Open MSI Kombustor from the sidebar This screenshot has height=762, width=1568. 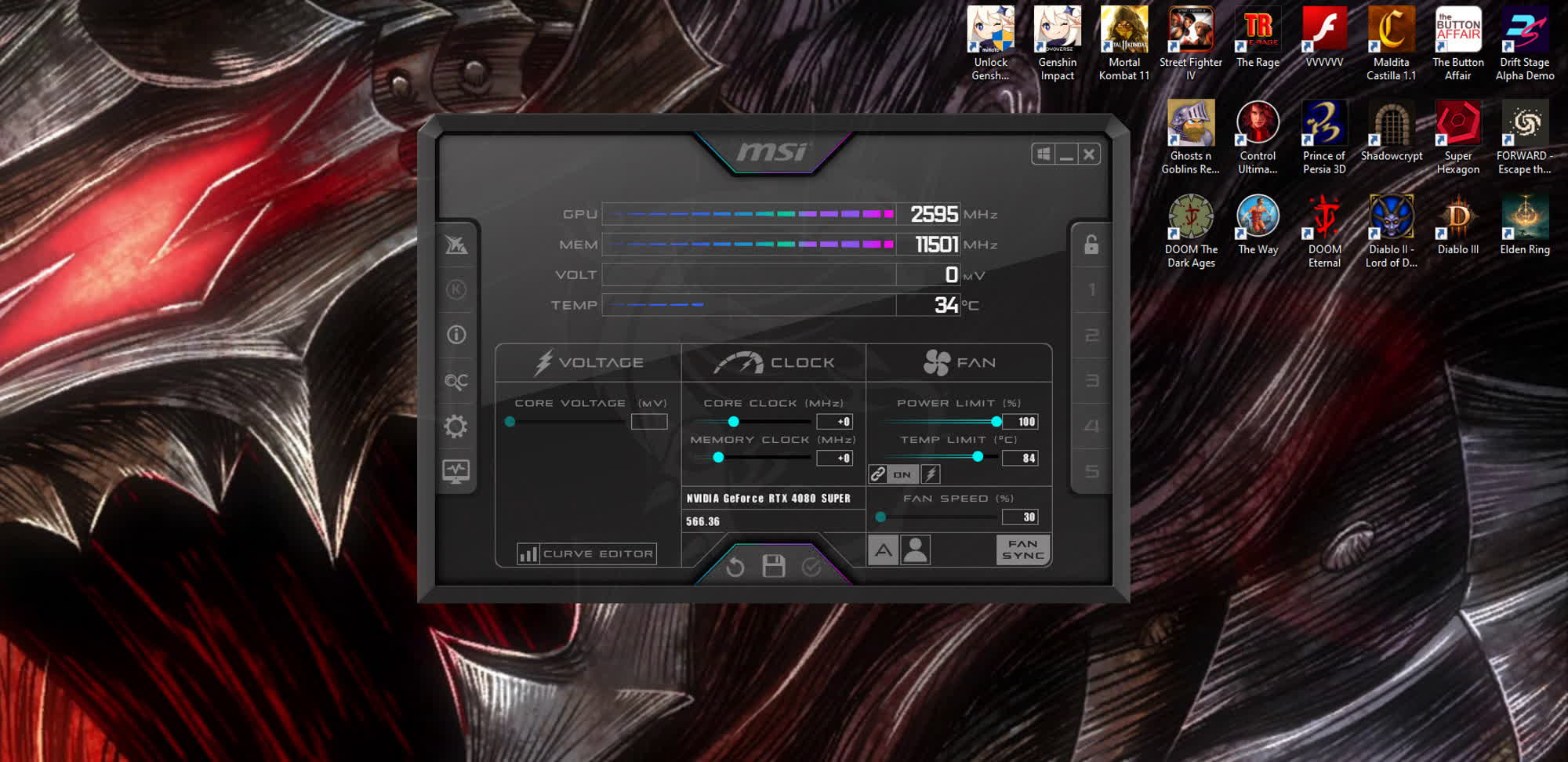click(456, 245)
